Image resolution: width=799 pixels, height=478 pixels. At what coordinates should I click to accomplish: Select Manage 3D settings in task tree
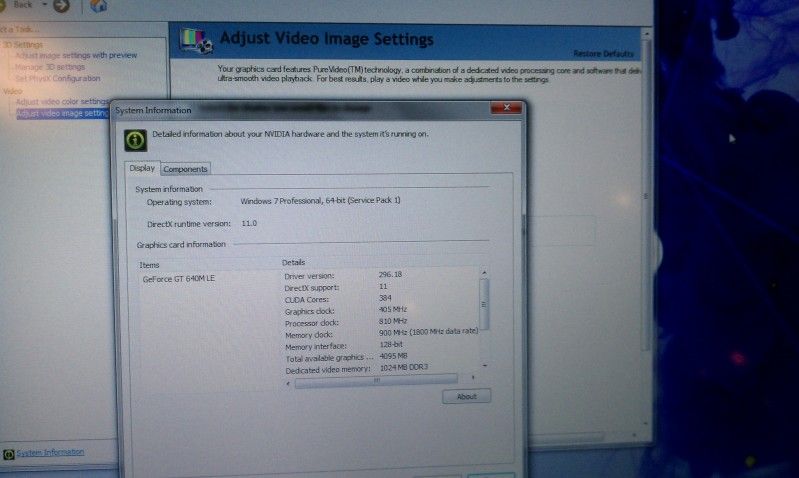[50, 67]
